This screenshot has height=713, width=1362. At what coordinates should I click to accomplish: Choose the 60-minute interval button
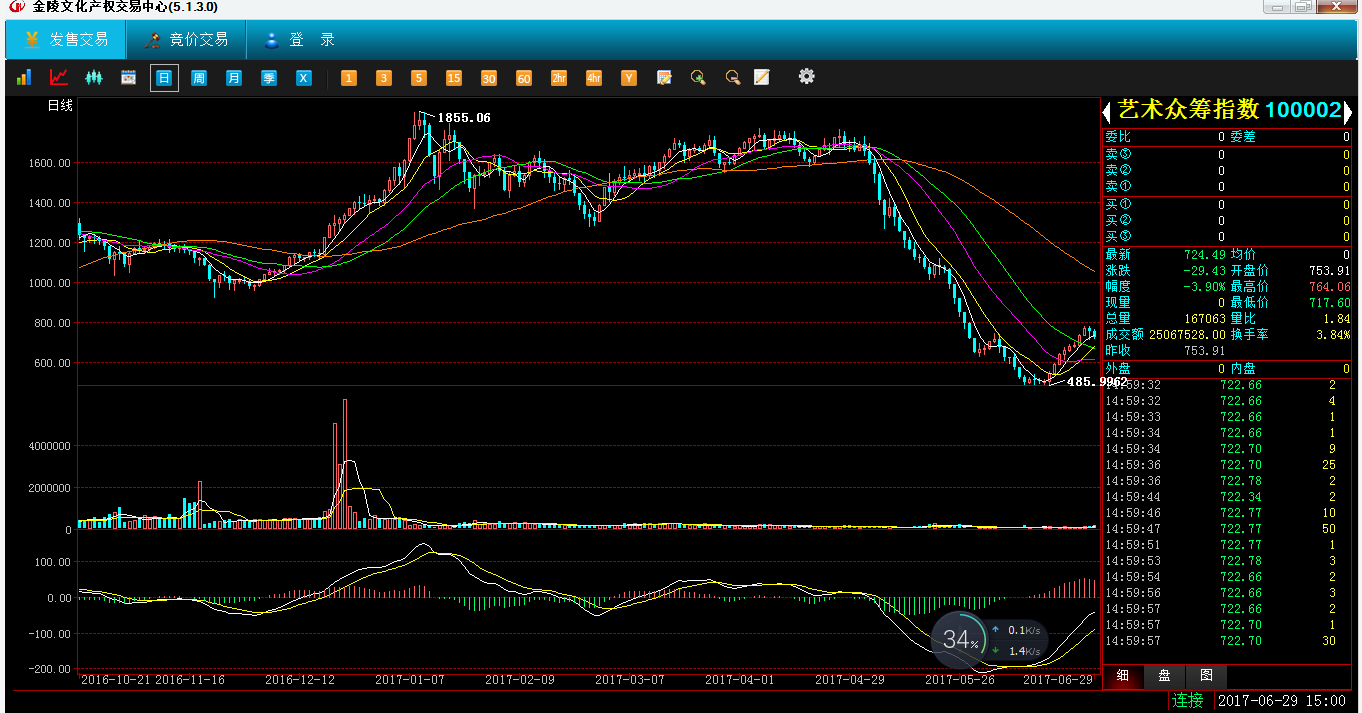[524, 77]
